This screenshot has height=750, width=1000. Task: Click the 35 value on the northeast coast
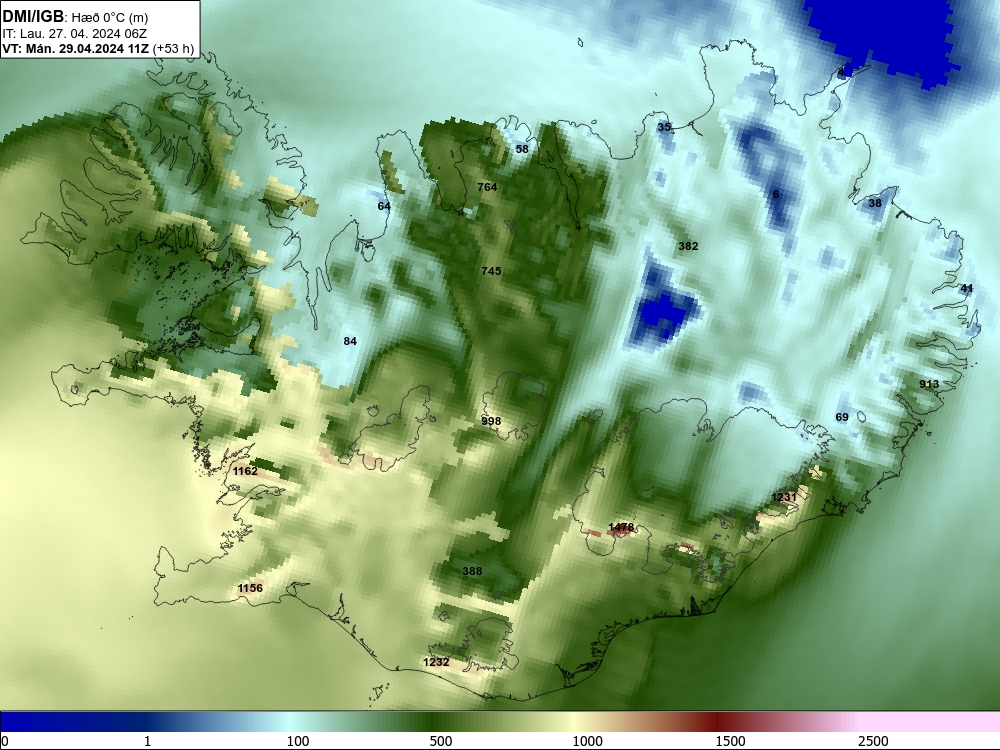[x=664, y=127]
